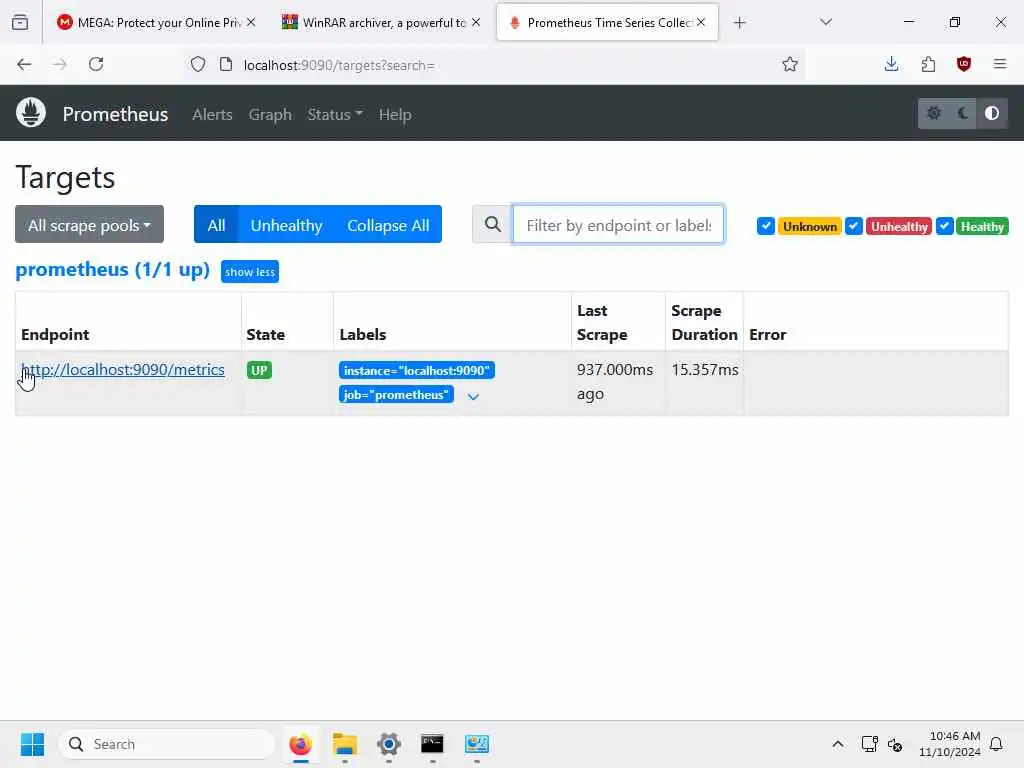
Task: Open the Help page
Action: point(395,114)
